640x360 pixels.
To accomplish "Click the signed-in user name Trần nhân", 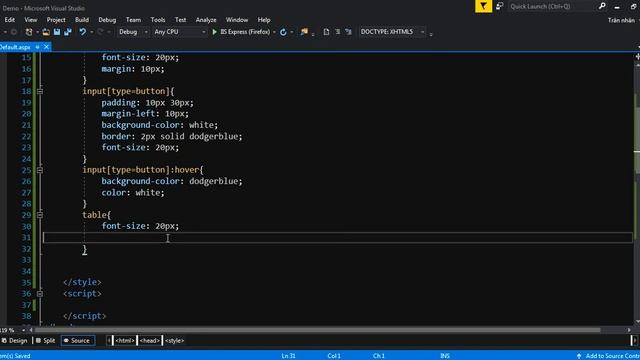I will click(621, 20).
